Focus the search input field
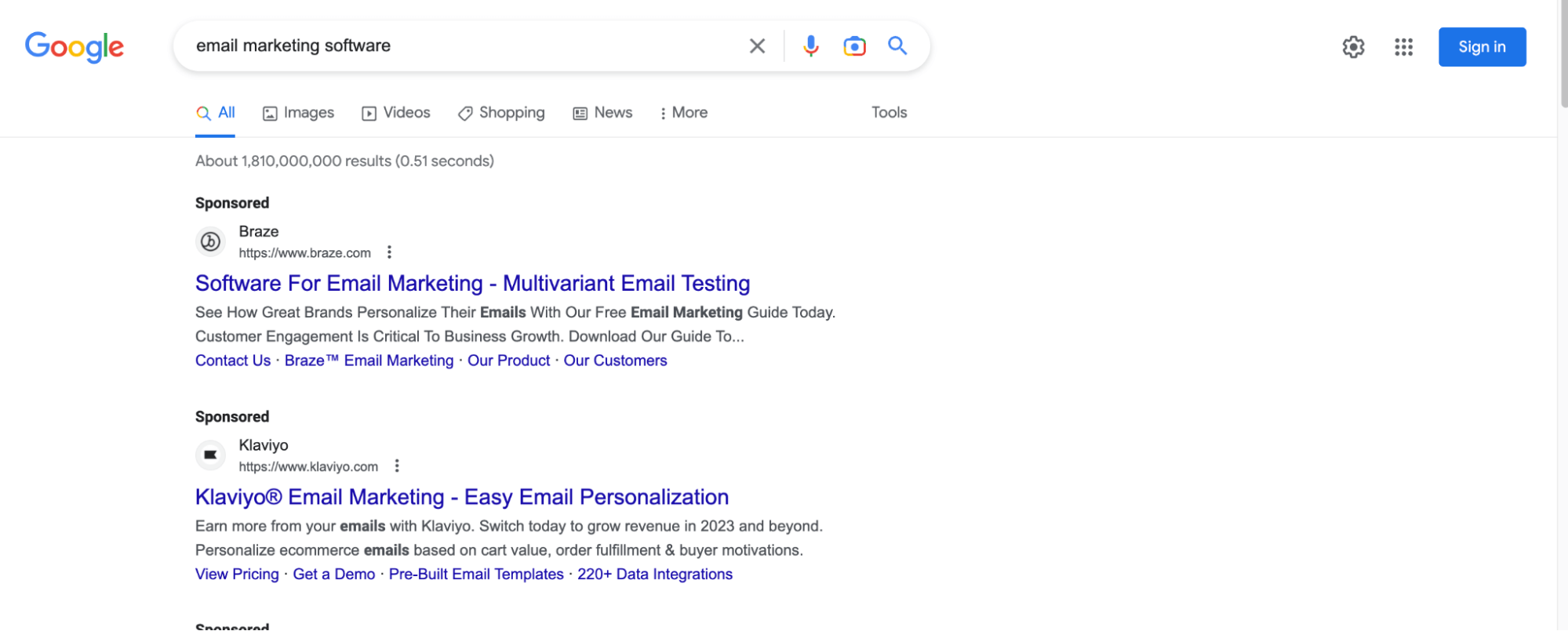Screen dimensions: 1568x631 463,46
